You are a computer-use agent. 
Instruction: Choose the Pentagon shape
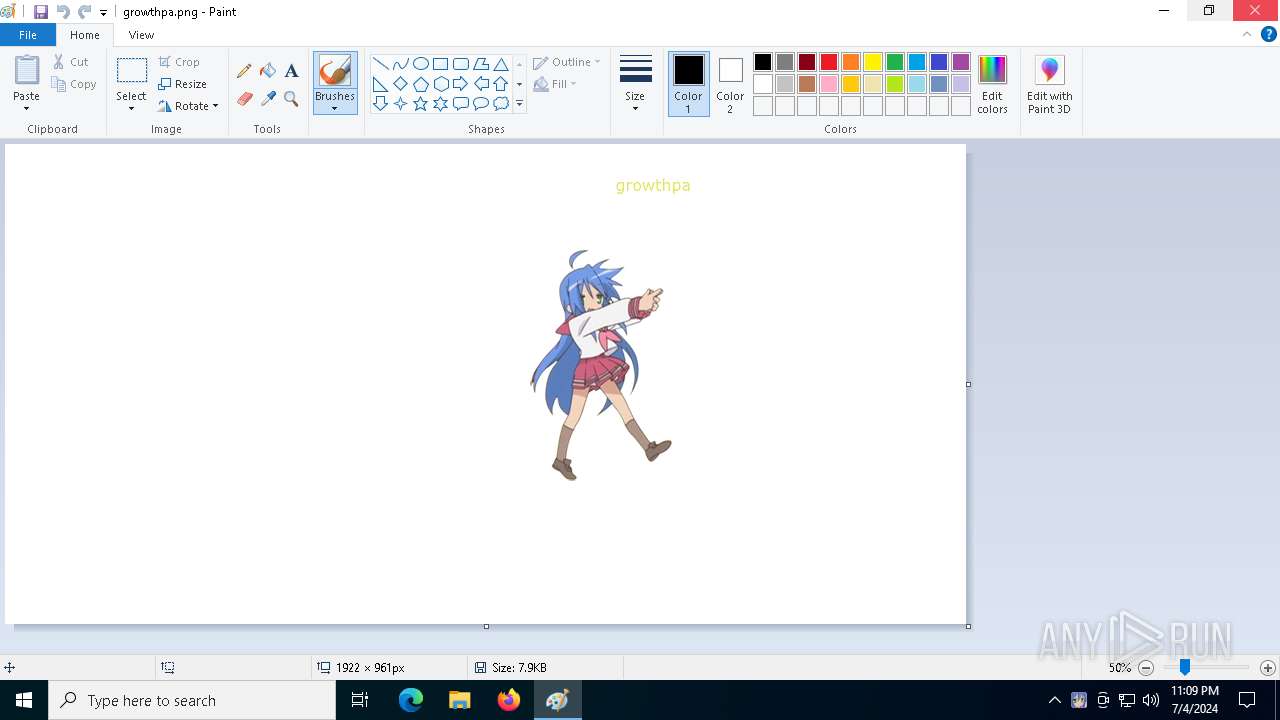point(421,84)
